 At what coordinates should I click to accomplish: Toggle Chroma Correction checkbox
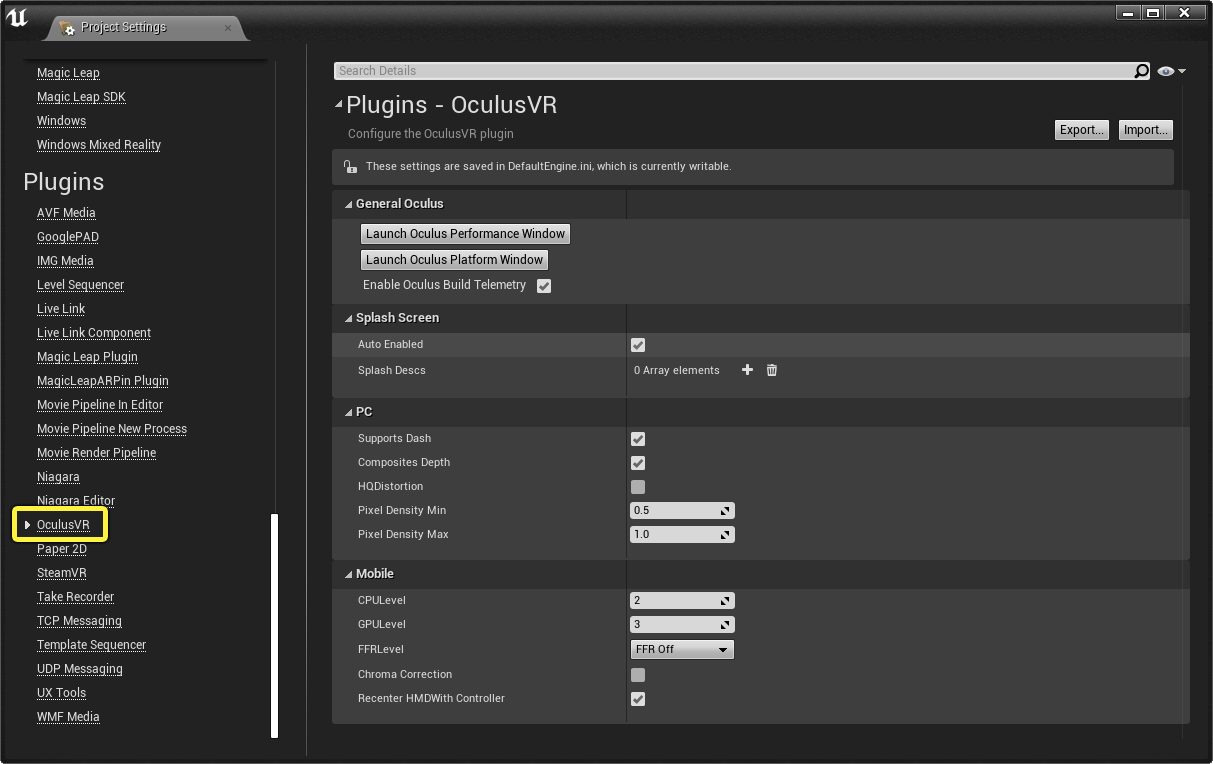pos(638,675)
